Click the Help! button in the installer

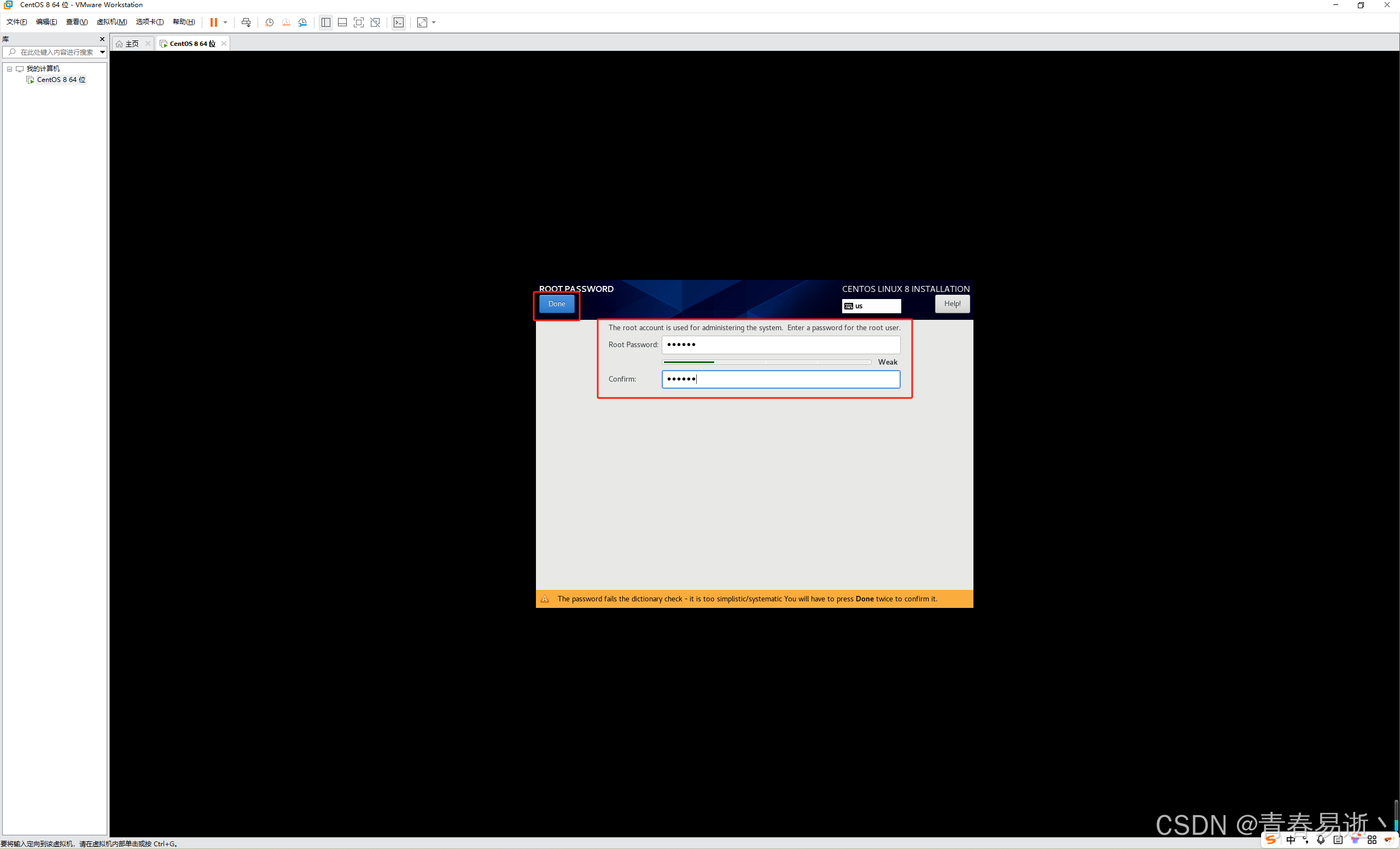[952, 304]
